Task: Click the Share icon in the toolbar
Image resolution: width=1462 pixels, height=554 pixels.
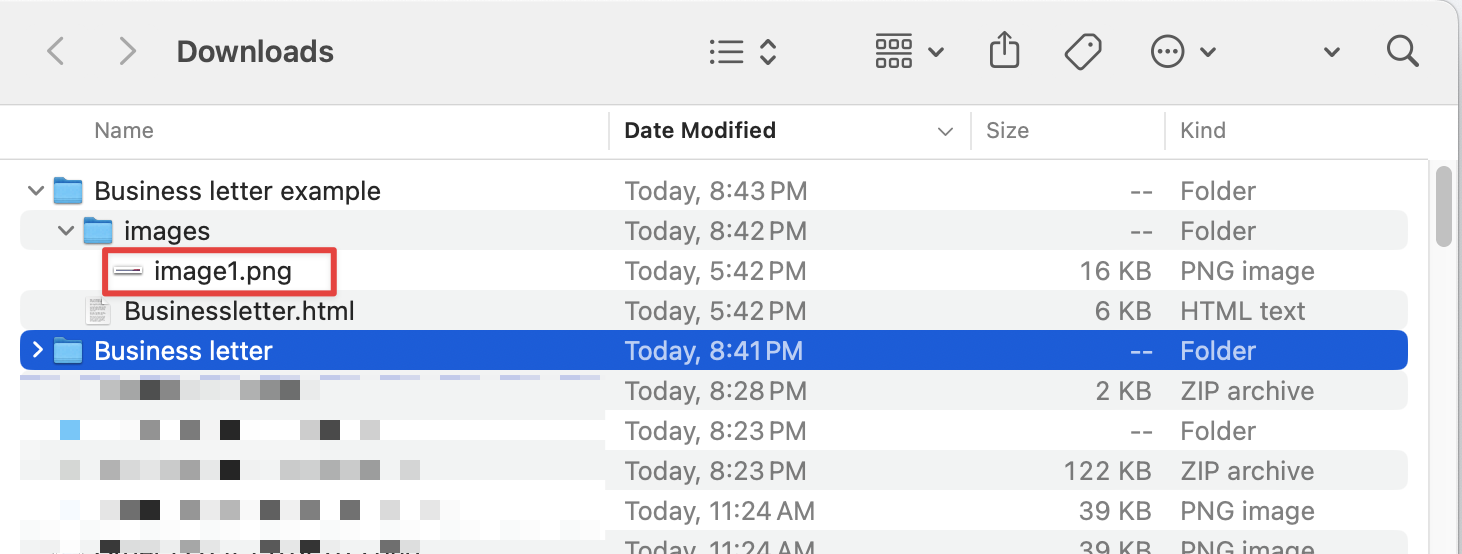Action: (1004, 51)
